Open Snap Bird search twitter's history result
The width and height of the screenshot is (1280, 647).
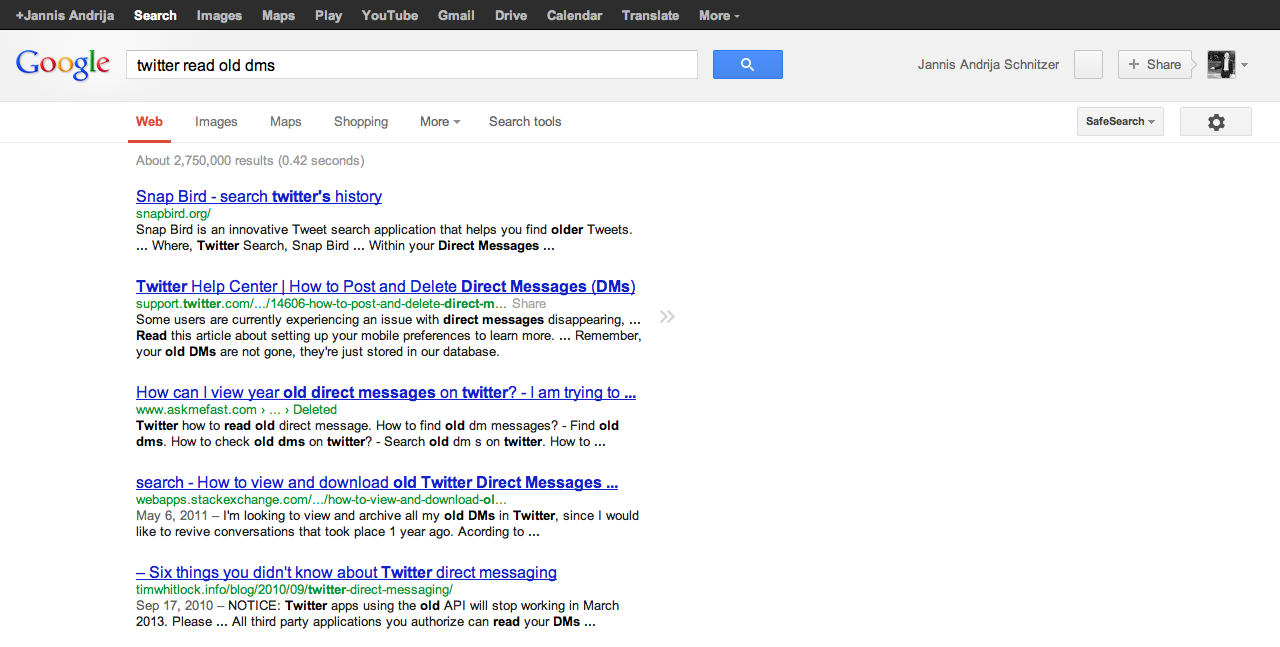(x=259, y=196)
